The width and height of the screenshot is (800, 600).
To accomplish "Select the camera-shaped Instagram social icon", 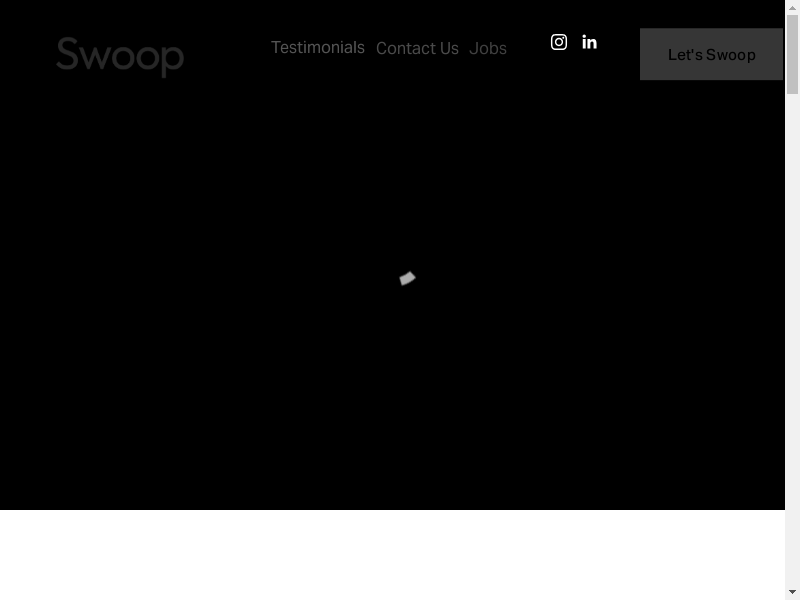I will [559, 42].
